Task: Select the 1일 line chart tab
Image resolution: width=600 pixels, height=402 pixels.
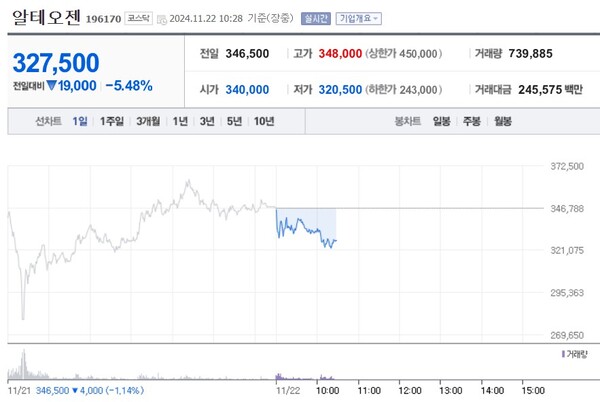Action: click(80, 121)
